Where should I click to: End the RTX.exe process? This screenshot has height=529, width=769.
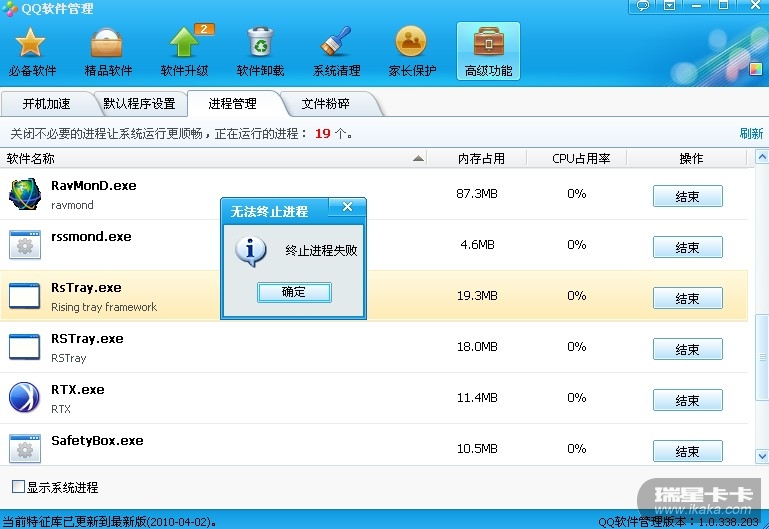pos(688,400)
